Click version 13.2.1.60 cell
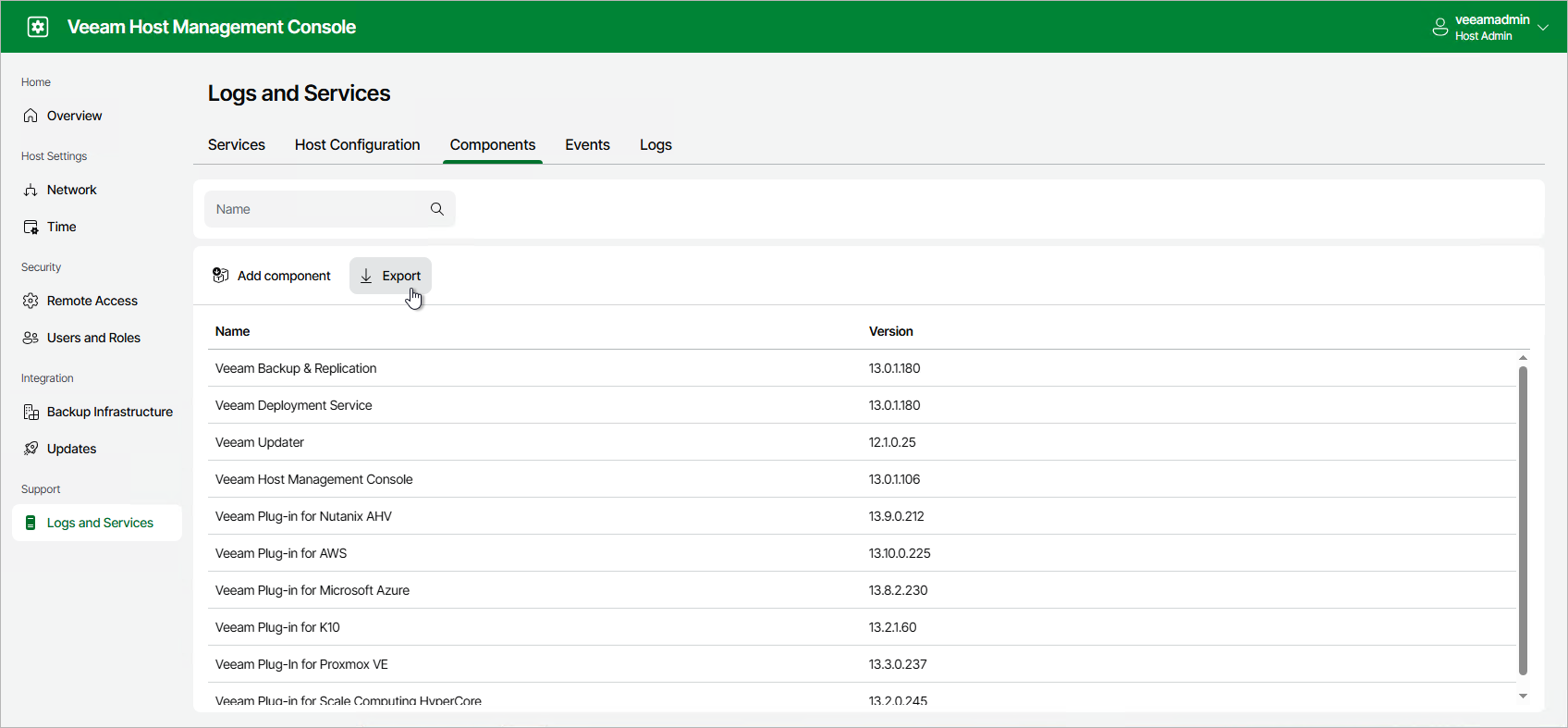1568x728 pixels. click(892, 627)
